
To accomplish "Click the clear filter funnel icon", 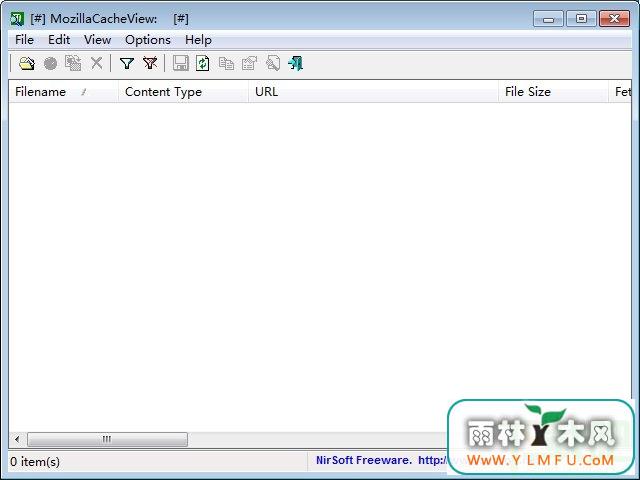I will click(150, 63).
